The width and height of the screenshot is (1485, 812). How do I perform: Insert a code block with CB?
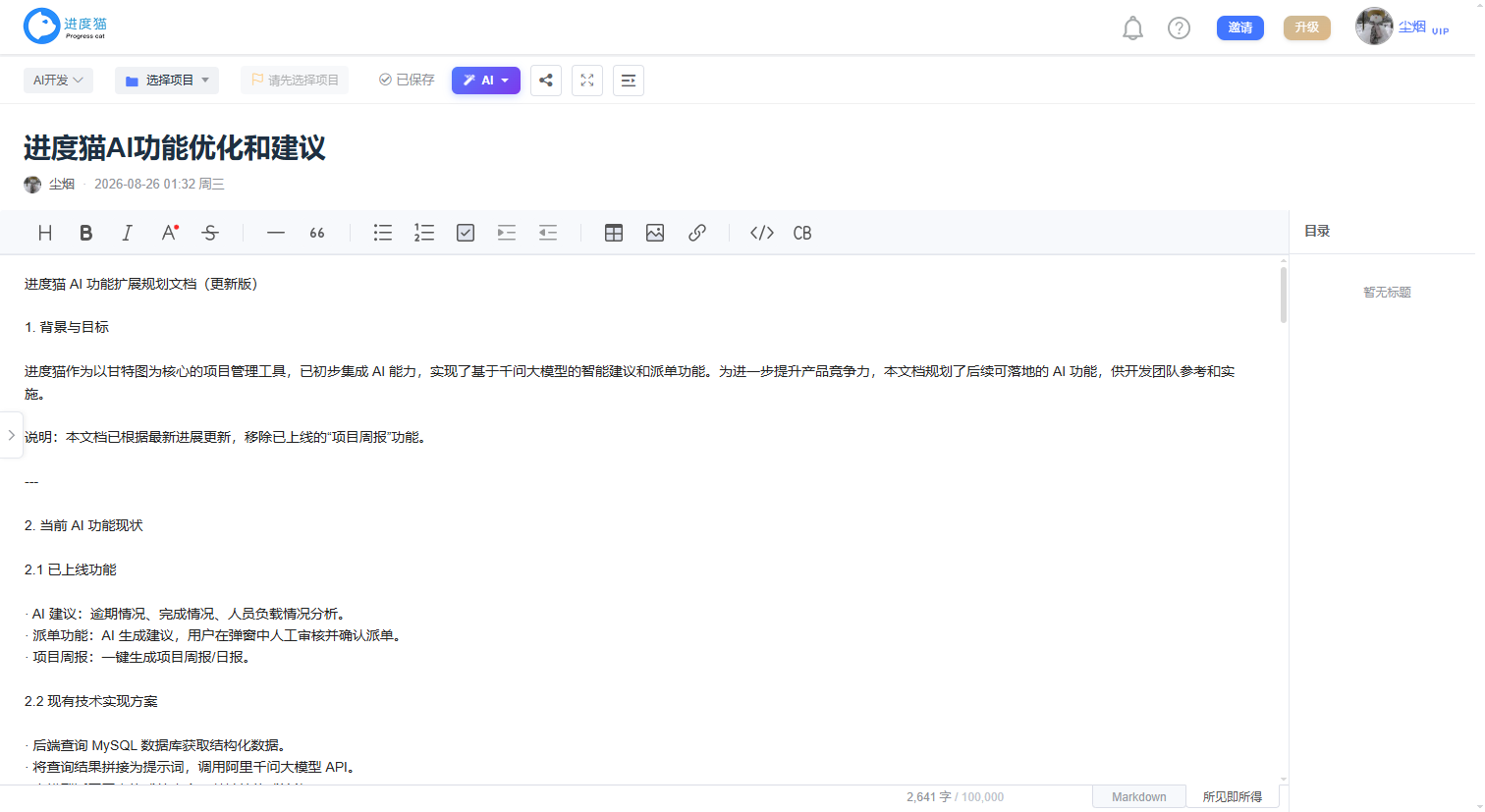coord(802,233)
